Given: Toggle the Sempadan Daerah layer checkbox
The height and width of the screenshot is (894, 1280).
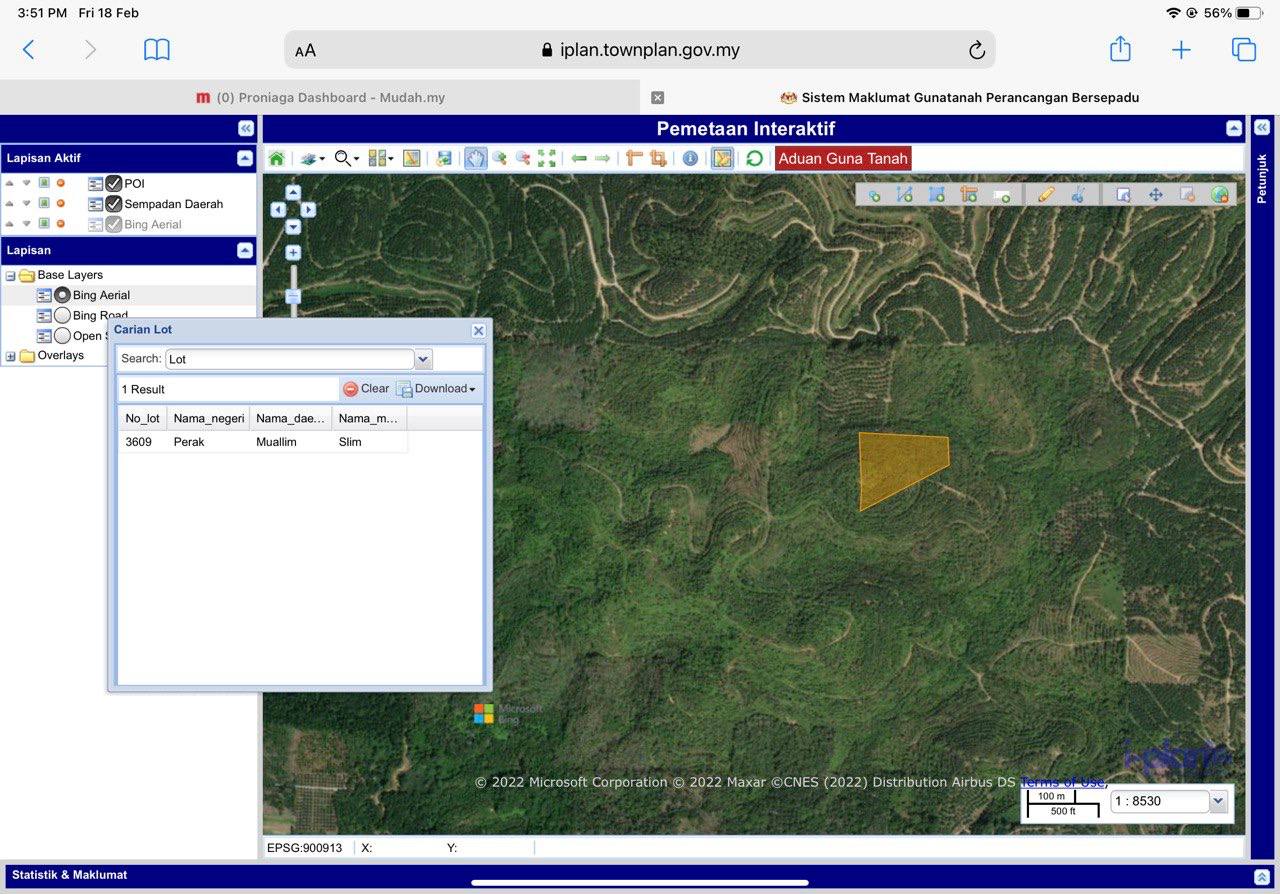Looking at the screenshot, I should point(114,204).
